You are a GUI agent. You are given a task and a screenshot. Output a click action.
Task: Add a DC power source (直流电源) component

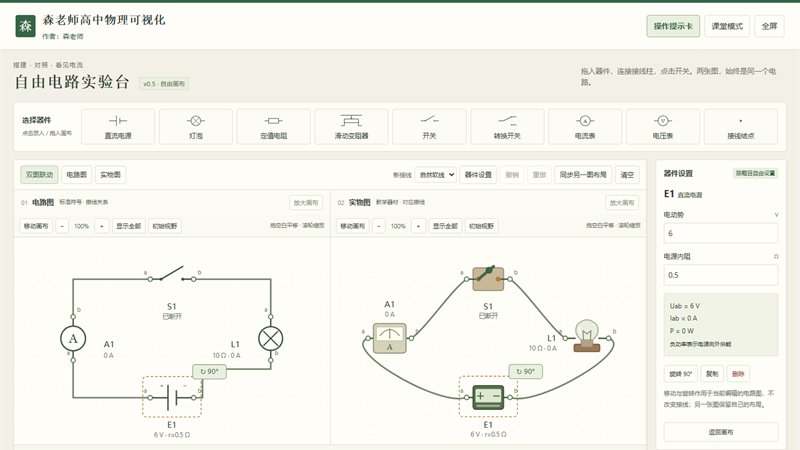pos(118,127)
